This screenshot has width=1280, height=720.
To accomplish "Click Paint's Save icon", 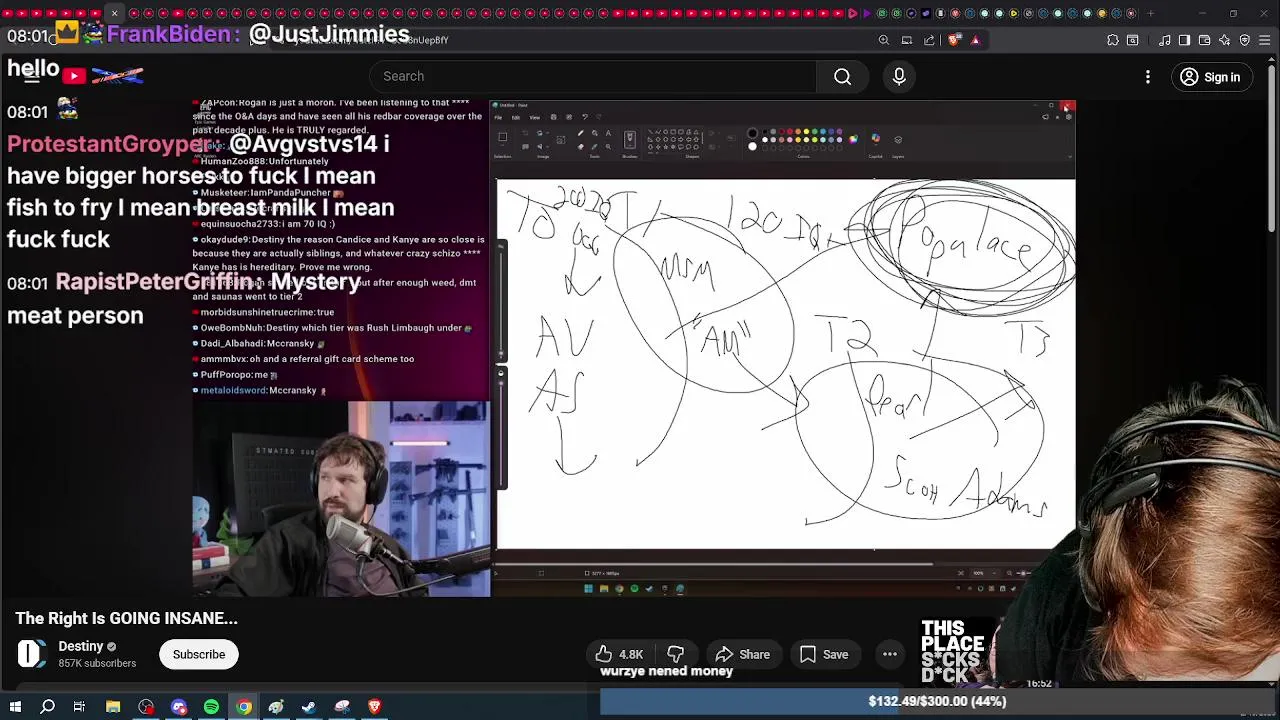I will tap(554, 117).
